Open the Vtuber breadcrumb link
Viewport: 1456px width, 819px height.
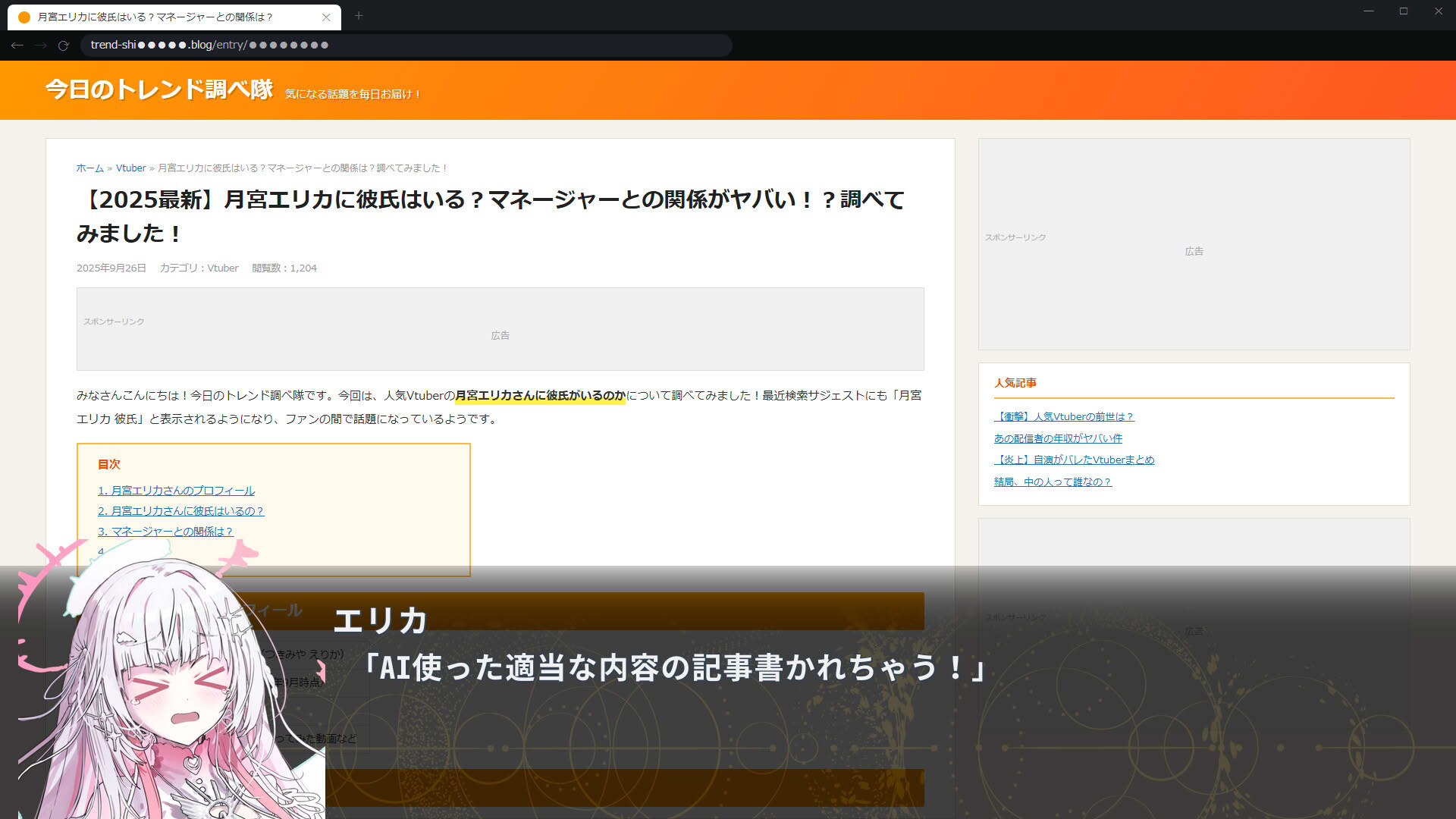pyautogui.click(x=130, y=168)
